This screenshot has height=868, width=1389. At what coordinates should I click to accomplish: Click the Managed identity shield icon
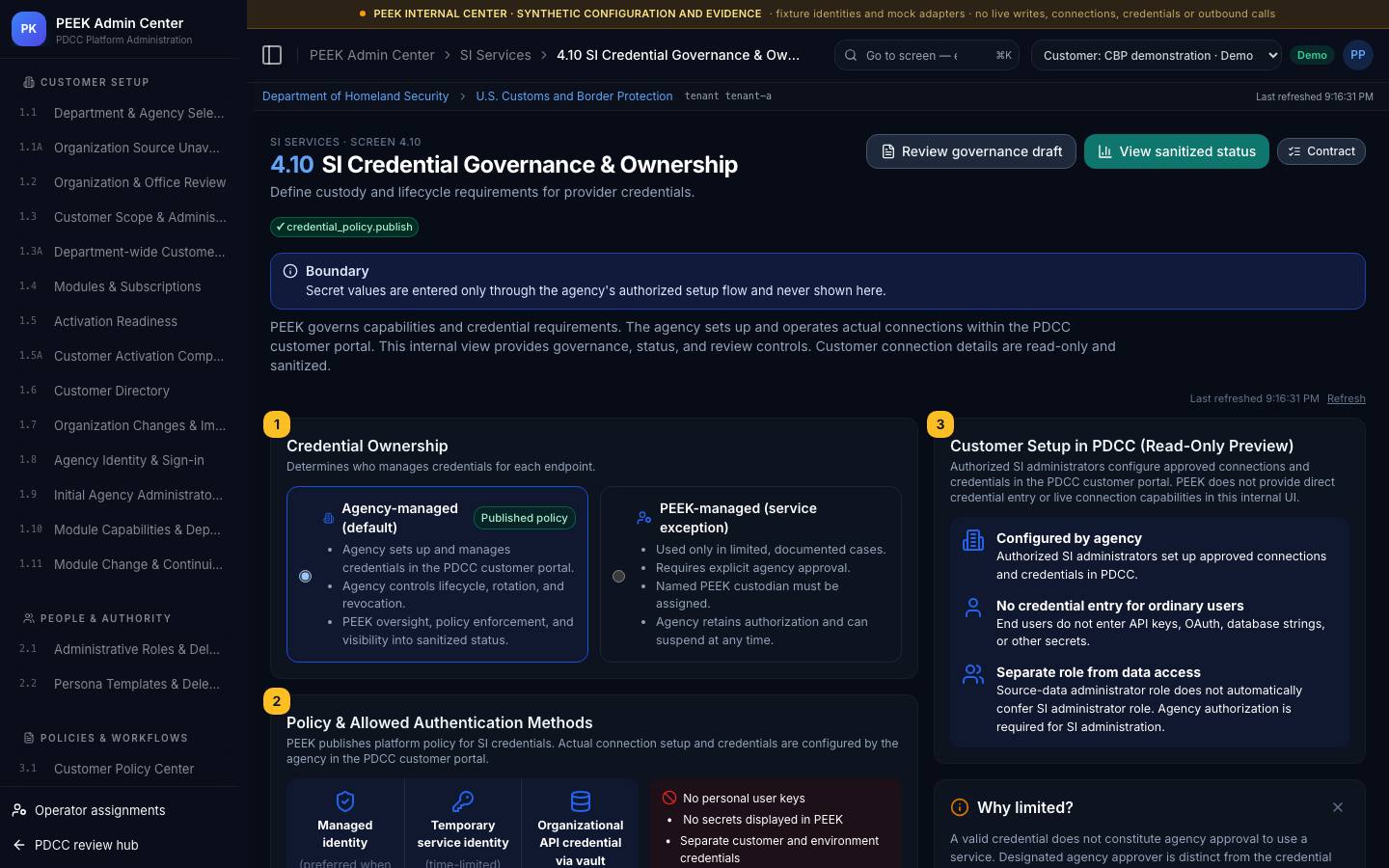click(x=345, y=801)
